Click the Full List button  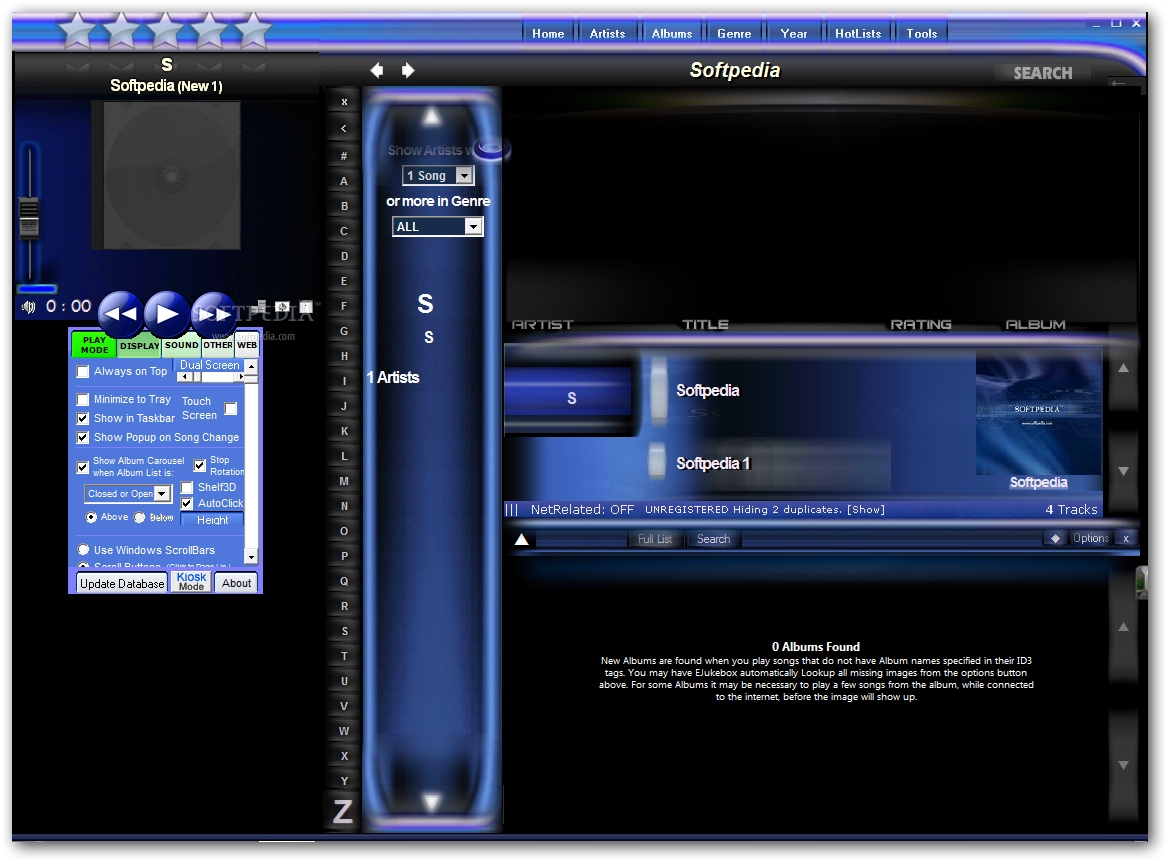coord(655,539)
